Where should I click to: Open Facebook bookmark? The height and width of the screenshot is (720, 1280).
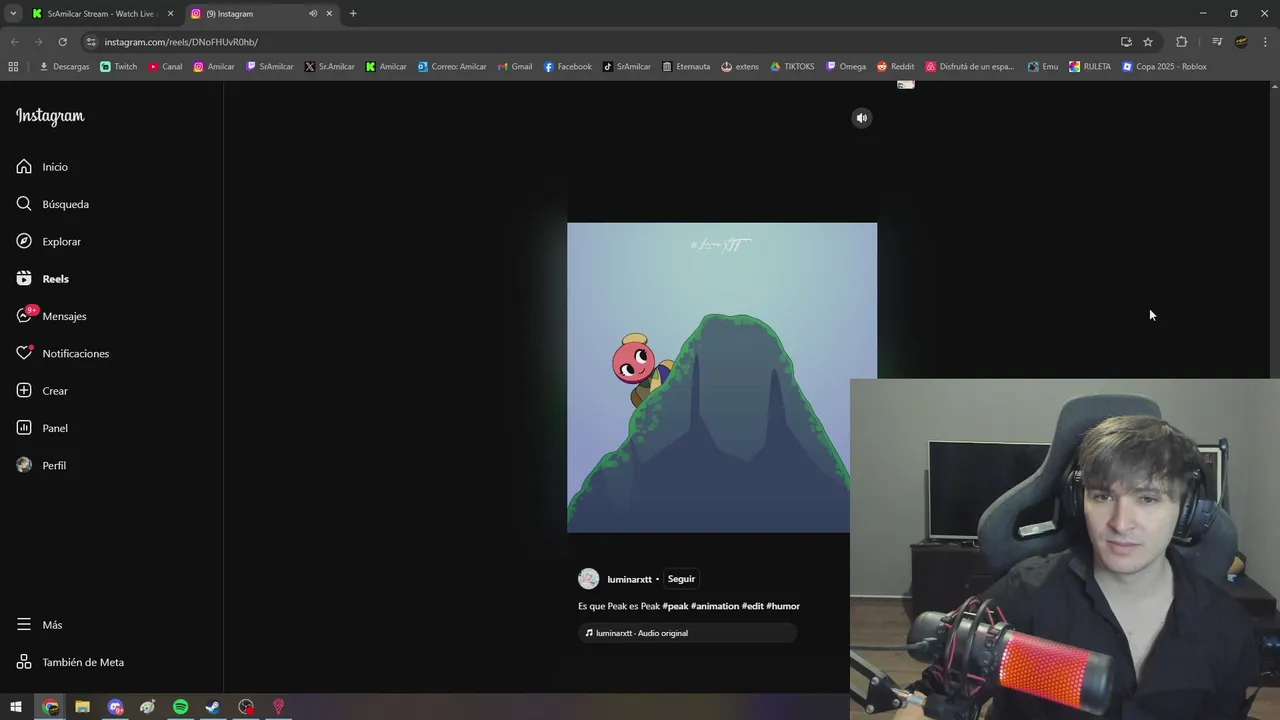567,67
